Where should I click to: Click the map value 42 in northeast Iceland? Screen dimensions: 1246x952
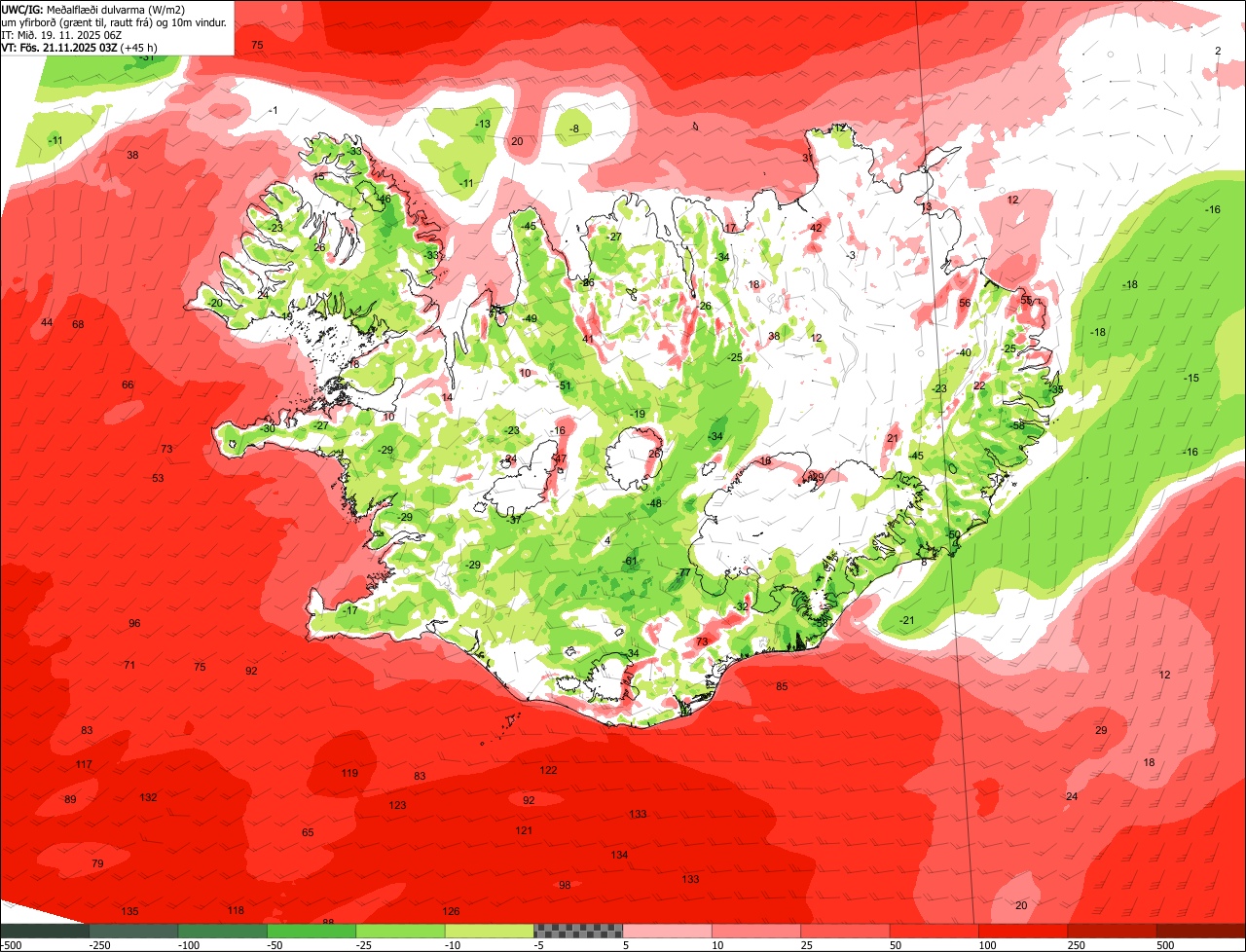coord(817,228)
